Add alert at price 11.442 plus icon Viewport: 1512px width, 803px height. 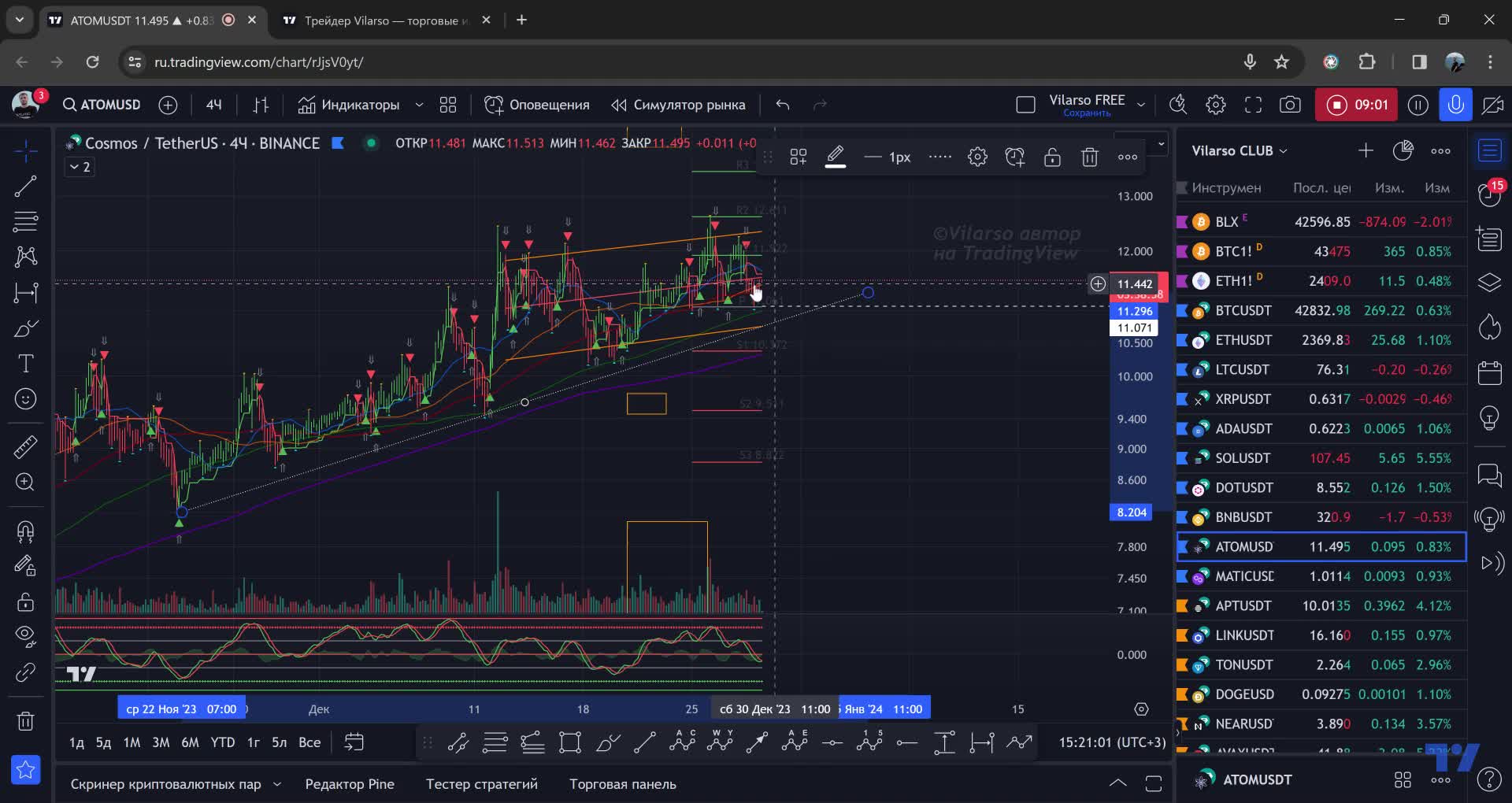point(1098,283)
